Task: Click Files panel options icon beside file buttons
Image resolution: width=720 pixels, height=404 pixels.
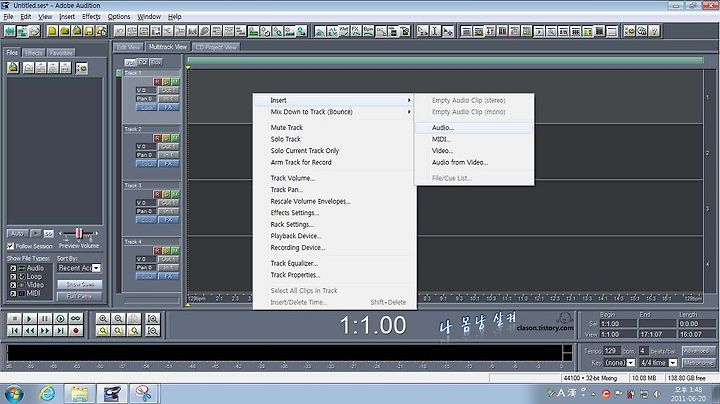Action: click(x=81, y=68)
